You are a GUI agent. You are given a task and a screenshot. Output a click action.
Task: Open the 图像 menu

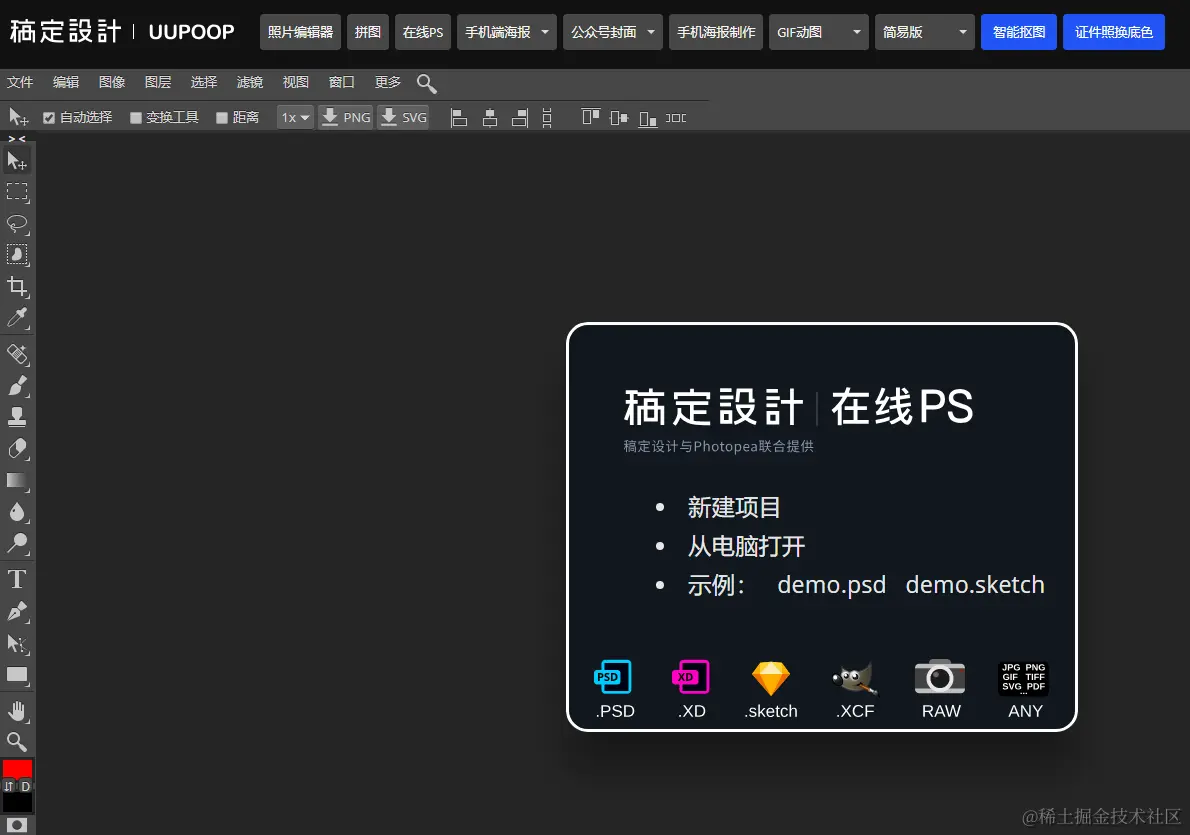tap(112, 82)
